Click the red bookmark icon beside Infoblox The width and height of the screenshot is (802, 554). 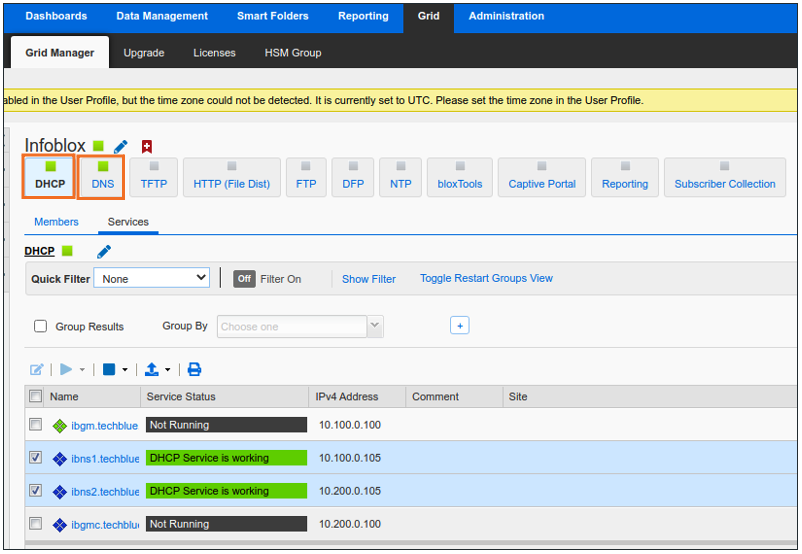(x=147, y=147)
